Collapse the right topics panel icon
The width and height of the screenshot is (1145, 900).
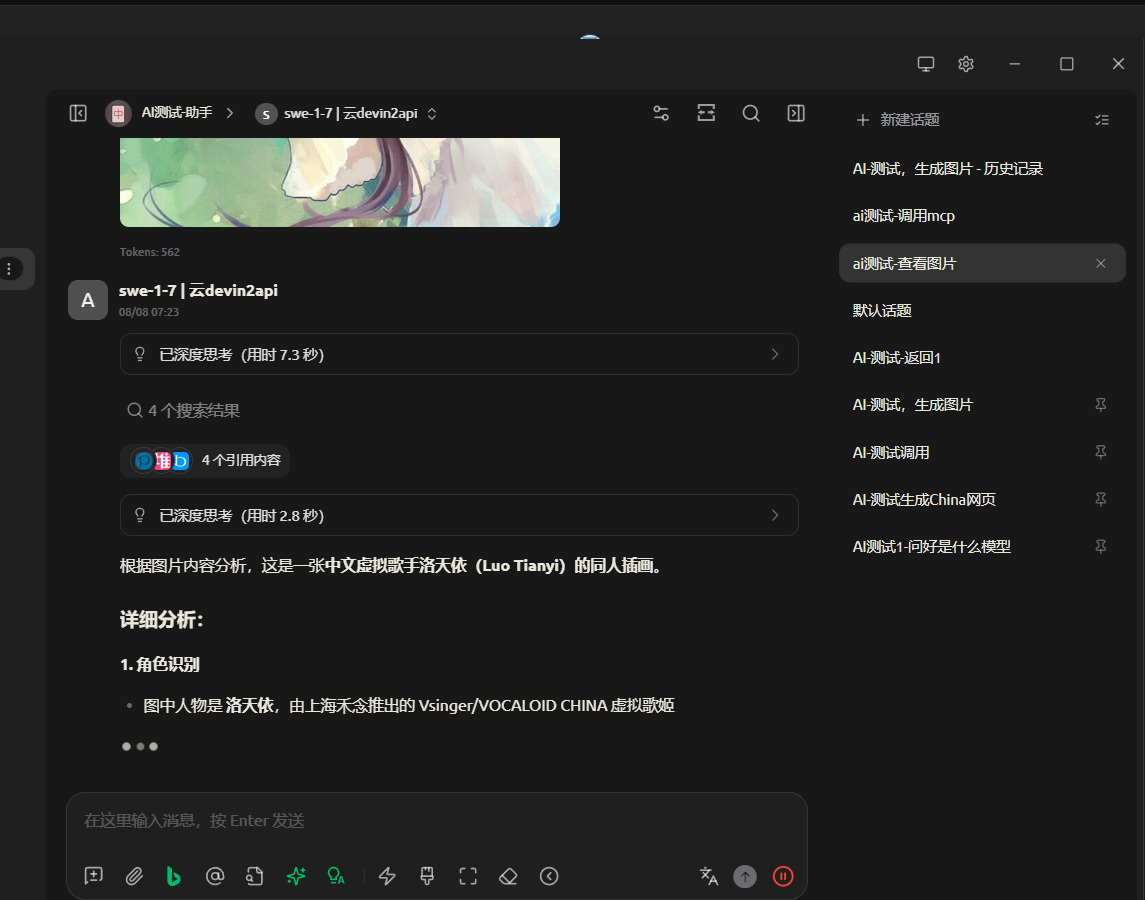796,113
